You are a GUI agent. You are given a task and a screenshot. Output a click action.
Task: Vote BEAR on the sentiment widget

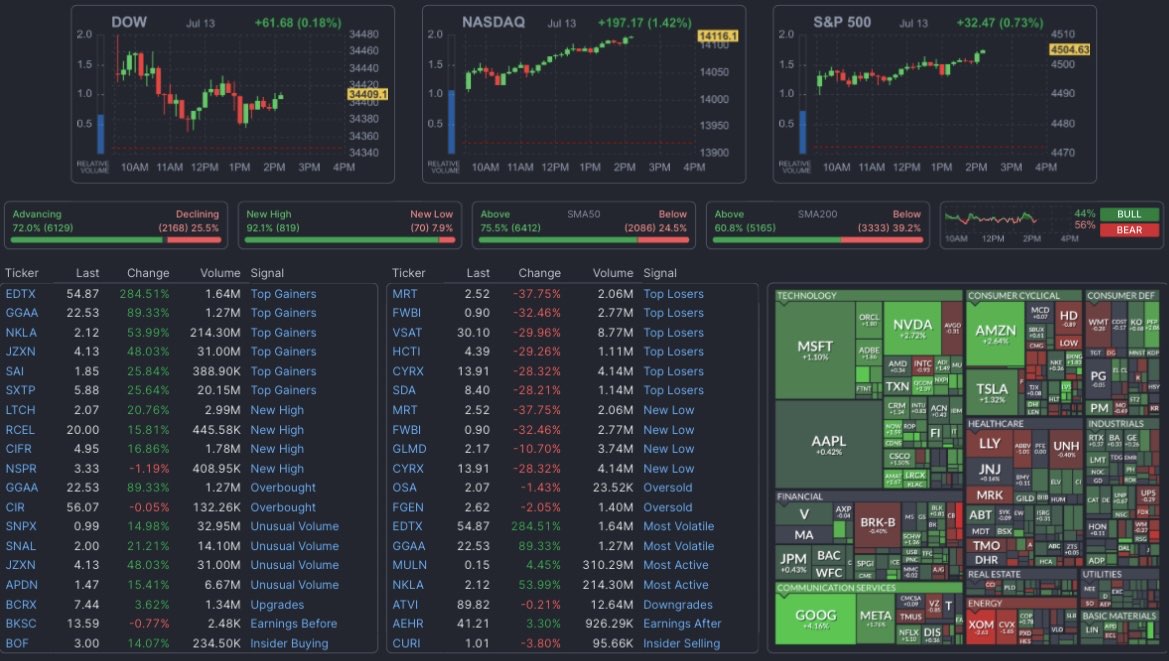1129,230
